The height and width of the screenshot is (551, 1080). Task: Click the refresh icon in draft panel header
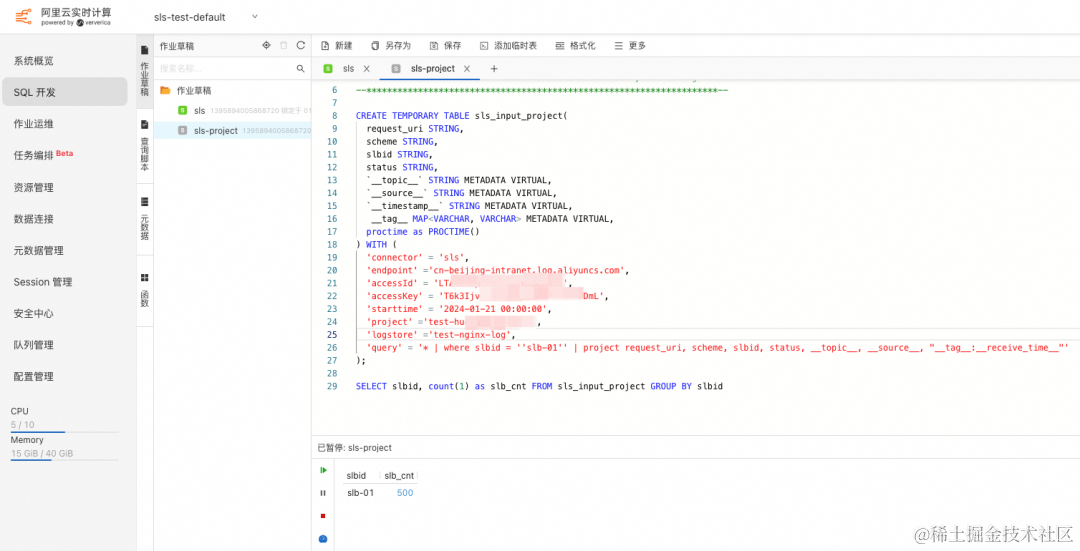coord(301,45)
